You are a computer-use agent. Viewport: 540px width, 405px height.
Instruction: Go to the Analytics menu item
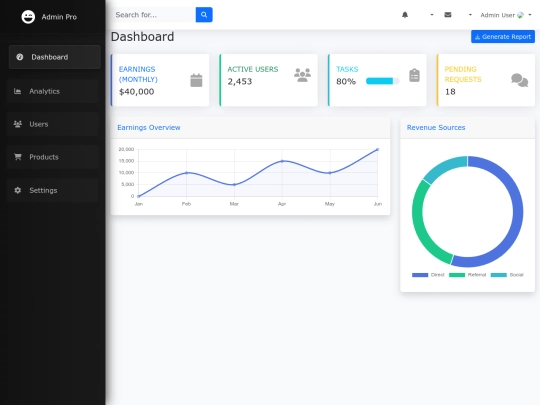tap(52, 91)
